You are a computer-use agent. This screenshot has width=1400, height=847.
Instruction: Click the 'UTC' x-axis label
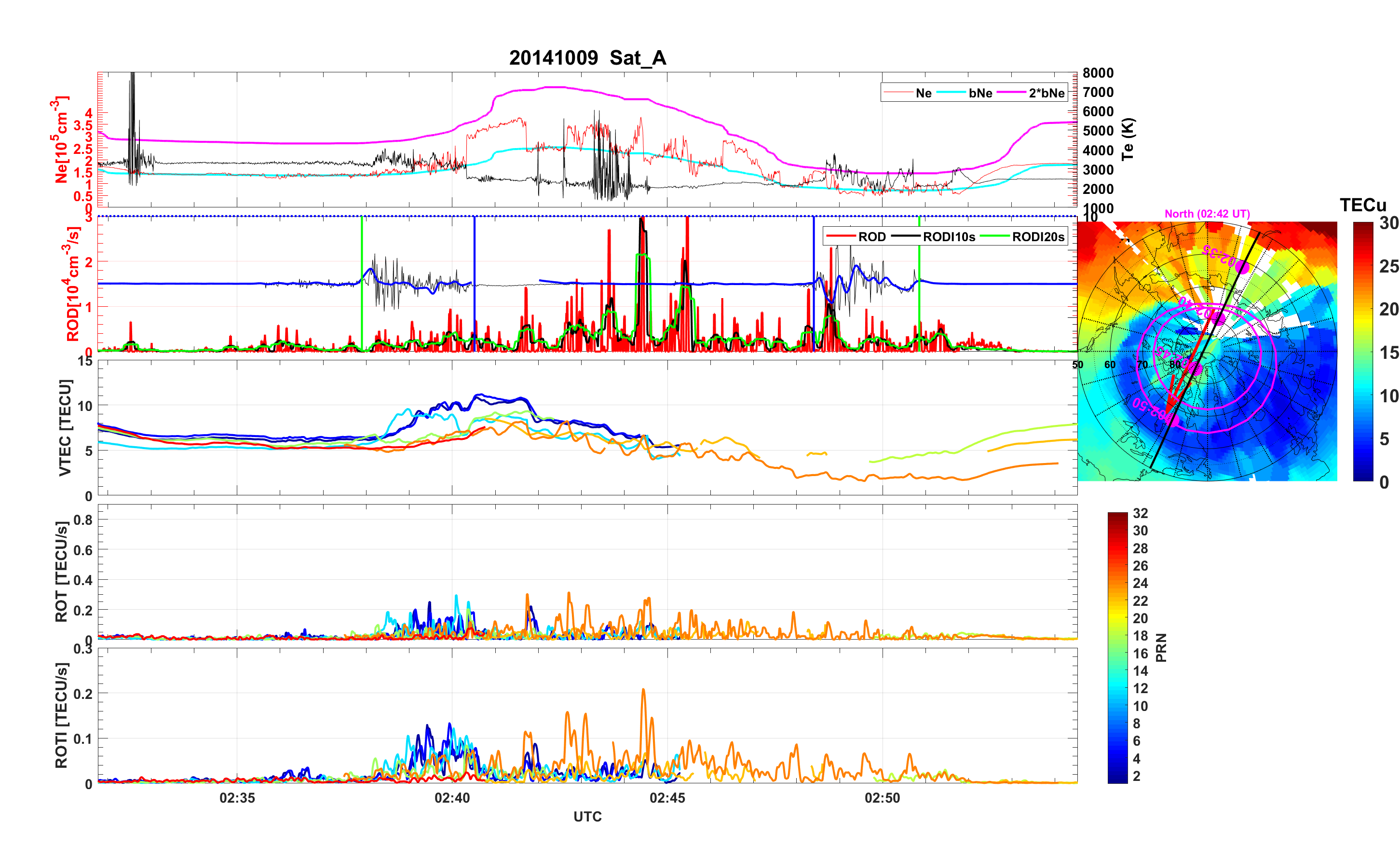pos(587,816)
